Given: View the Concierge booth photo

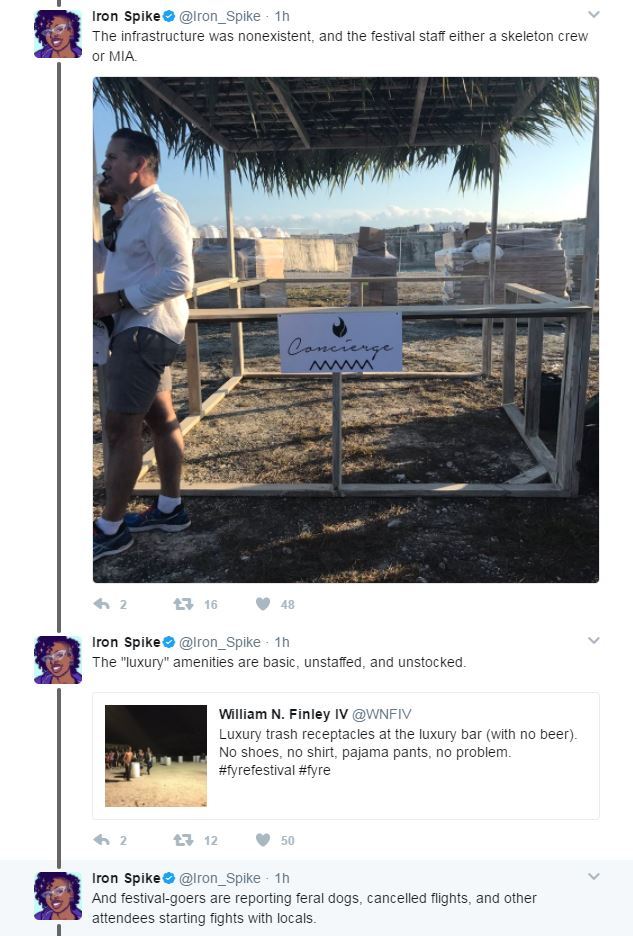Looking at the screenshot, I should (346, 330).
